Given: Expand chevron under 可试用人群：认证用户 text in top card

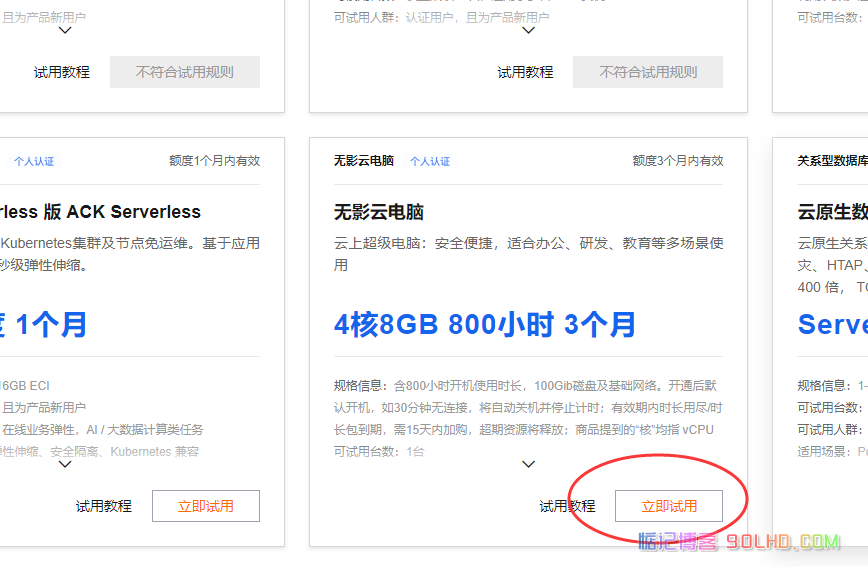Looking at the screenshot, I should pos(529,30).
